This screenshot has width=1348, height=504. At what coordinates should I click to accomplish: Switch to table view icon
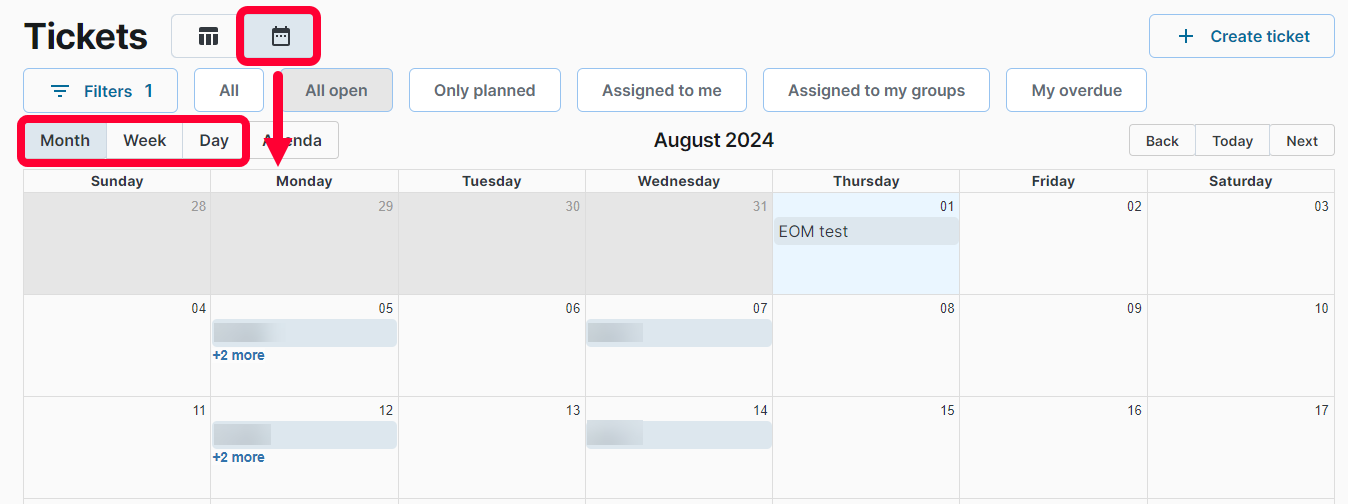[208, 37]
